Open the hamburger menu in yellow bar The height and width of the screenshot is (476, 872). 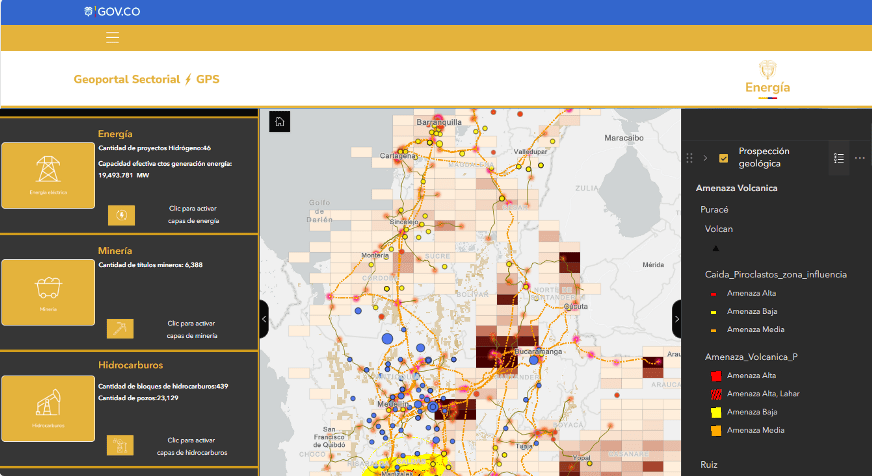click(112, 38)
